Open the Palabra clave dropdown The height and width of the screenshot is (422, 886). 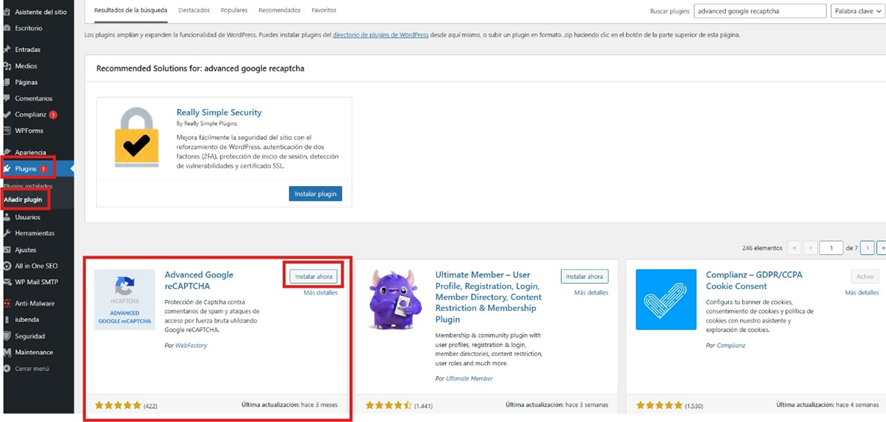pyautogui.click(x=857, y=11)
